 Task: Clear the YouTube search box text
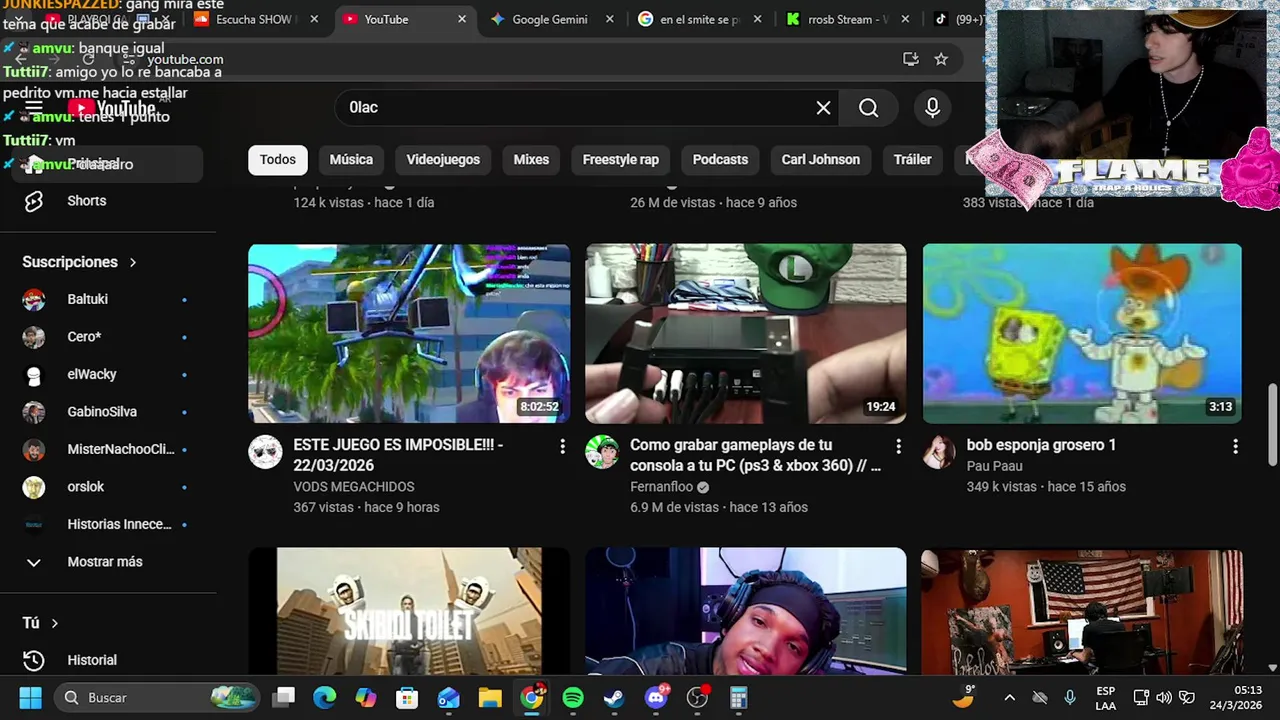tap(823, 108)
